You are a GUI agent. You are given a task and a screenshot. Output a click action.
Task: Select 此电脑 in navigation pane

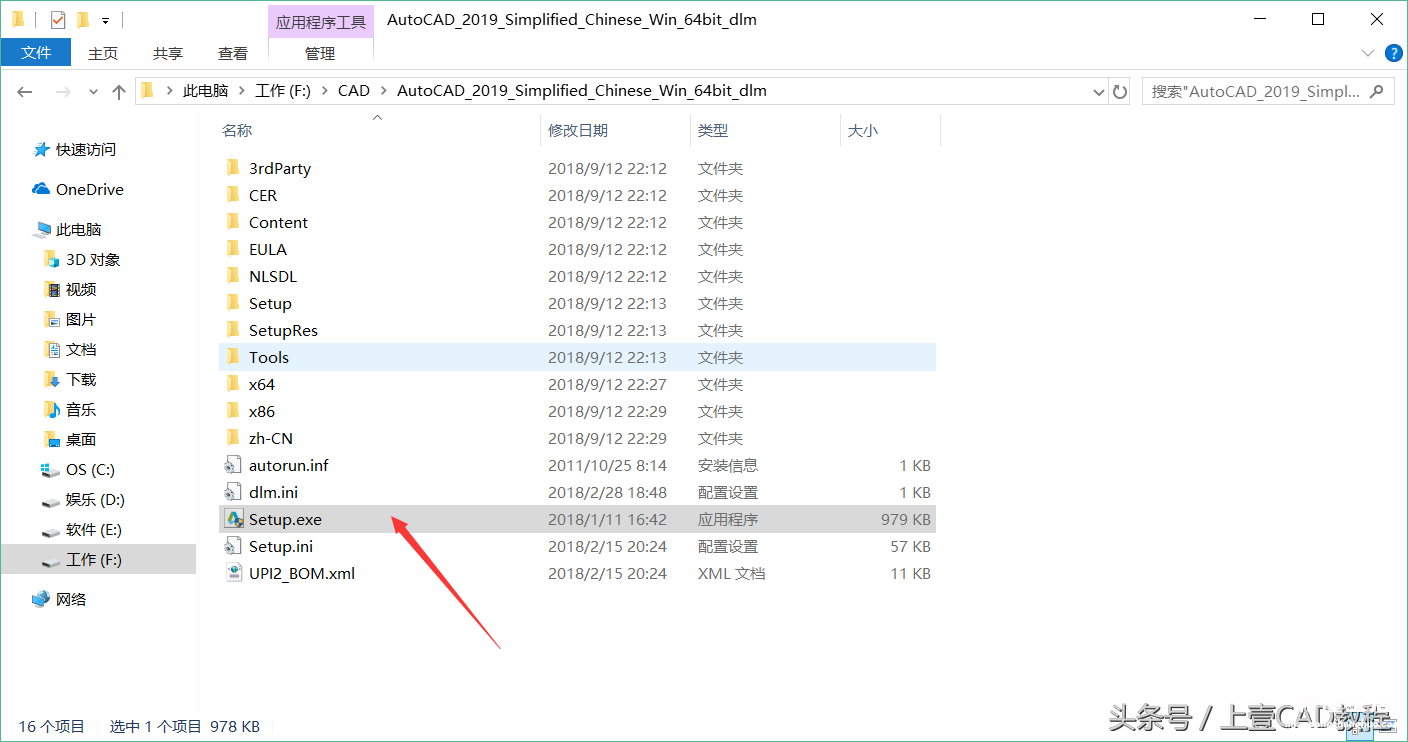[x=68, y=229]
